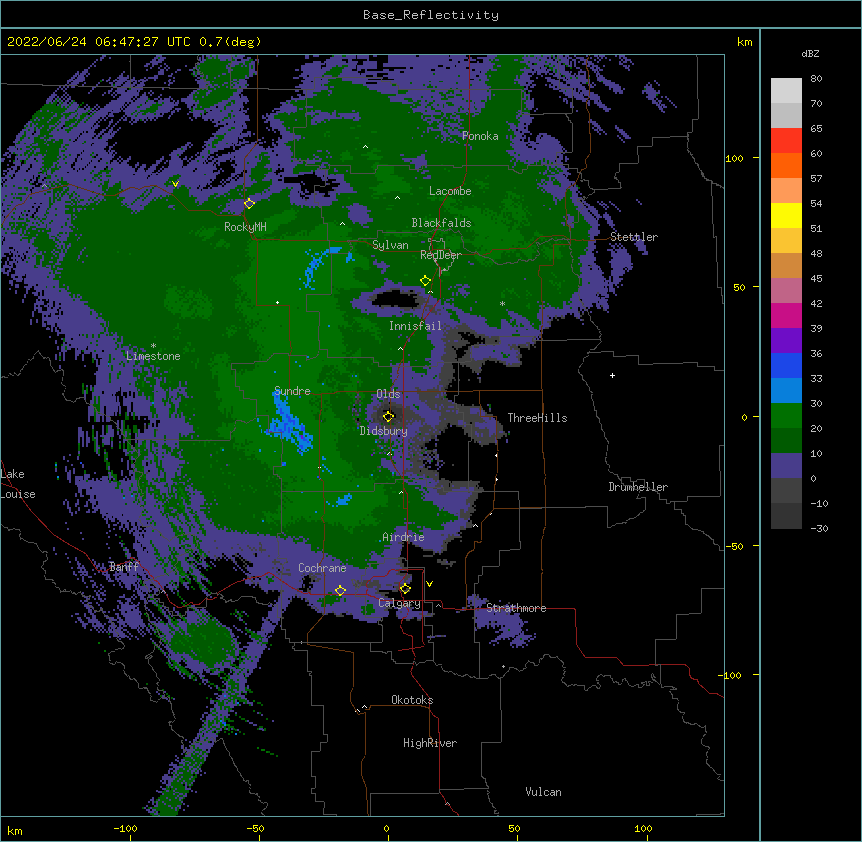Click the Olds city label

point(388,394)
